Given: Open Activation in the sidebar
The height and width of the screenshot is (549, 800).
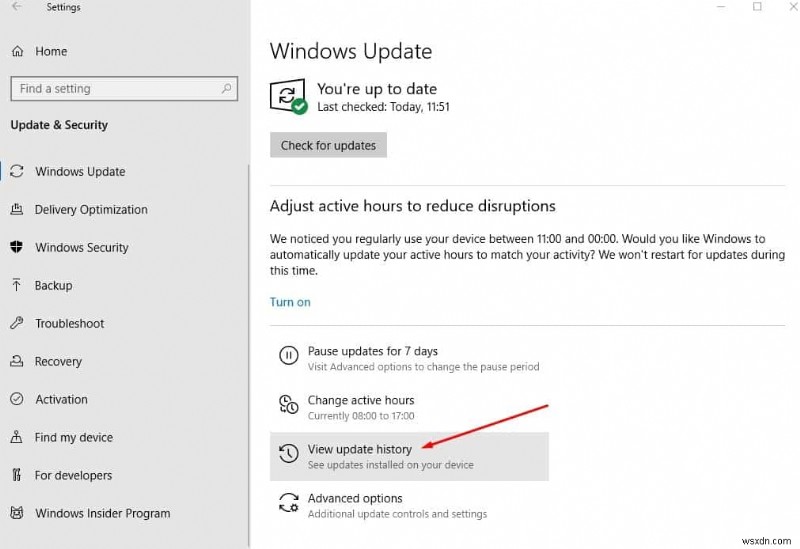Looking at the screenshot, I should pos(61,399).
